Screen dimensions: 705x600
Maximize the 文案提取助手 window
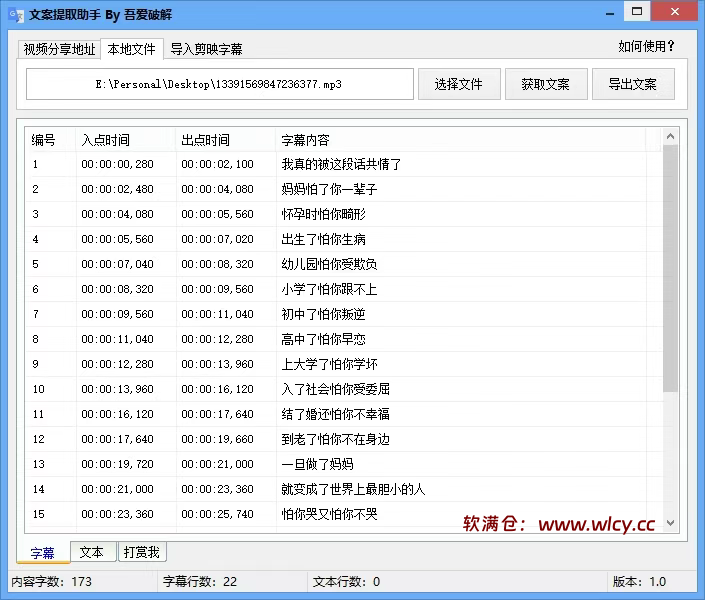click(637, 12)
